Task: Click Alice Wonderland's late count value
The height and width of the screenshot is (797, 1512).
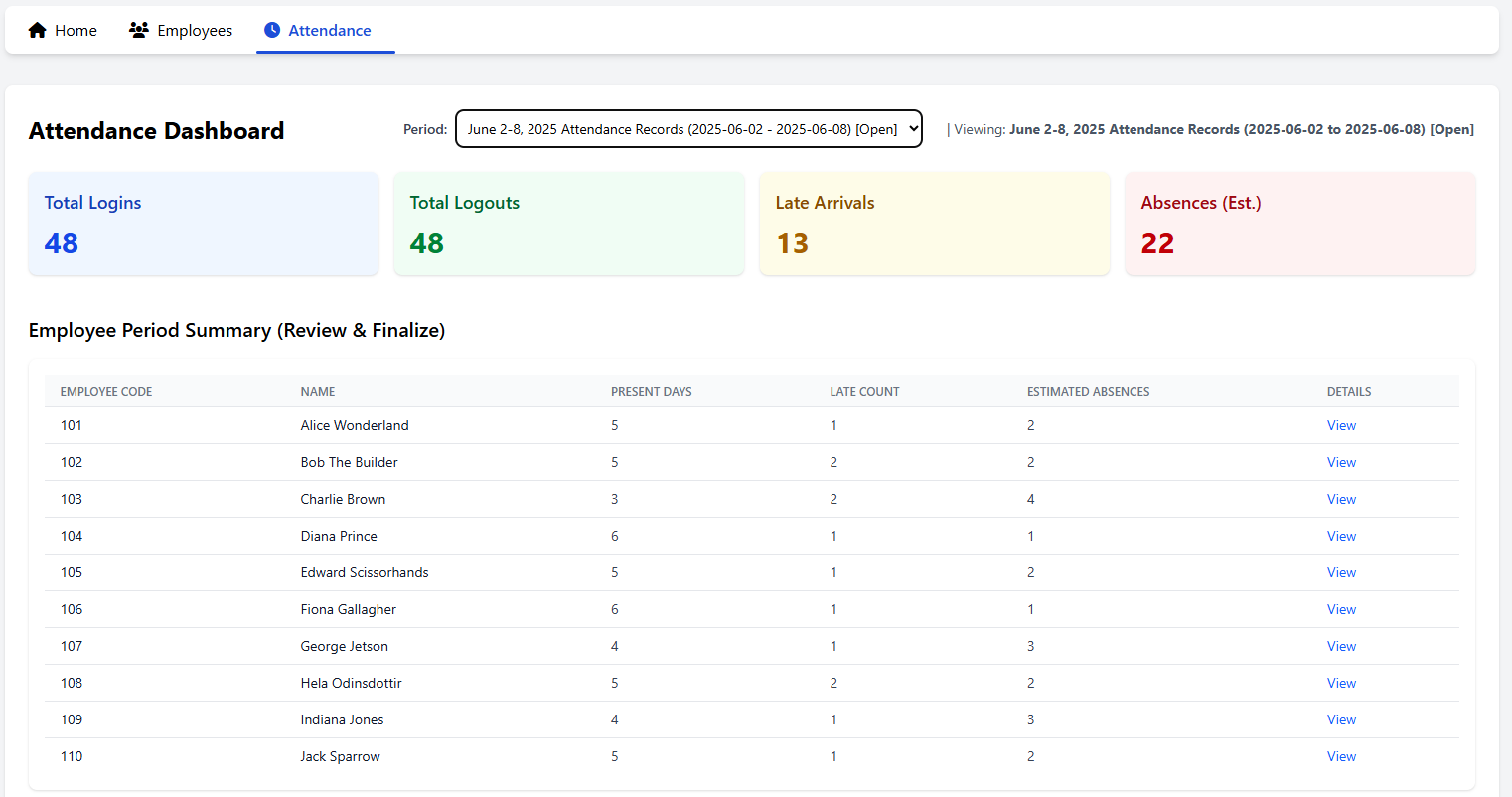Action: click(x=833, y=425)
